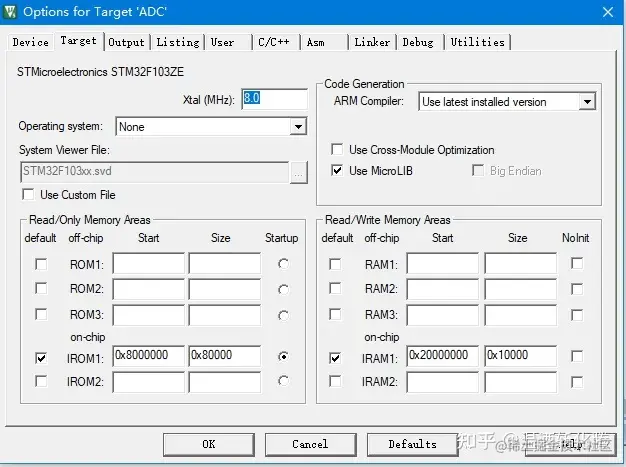Expand the Operating system dropdown
Screen dimensions: 626x467
[298, 127]
